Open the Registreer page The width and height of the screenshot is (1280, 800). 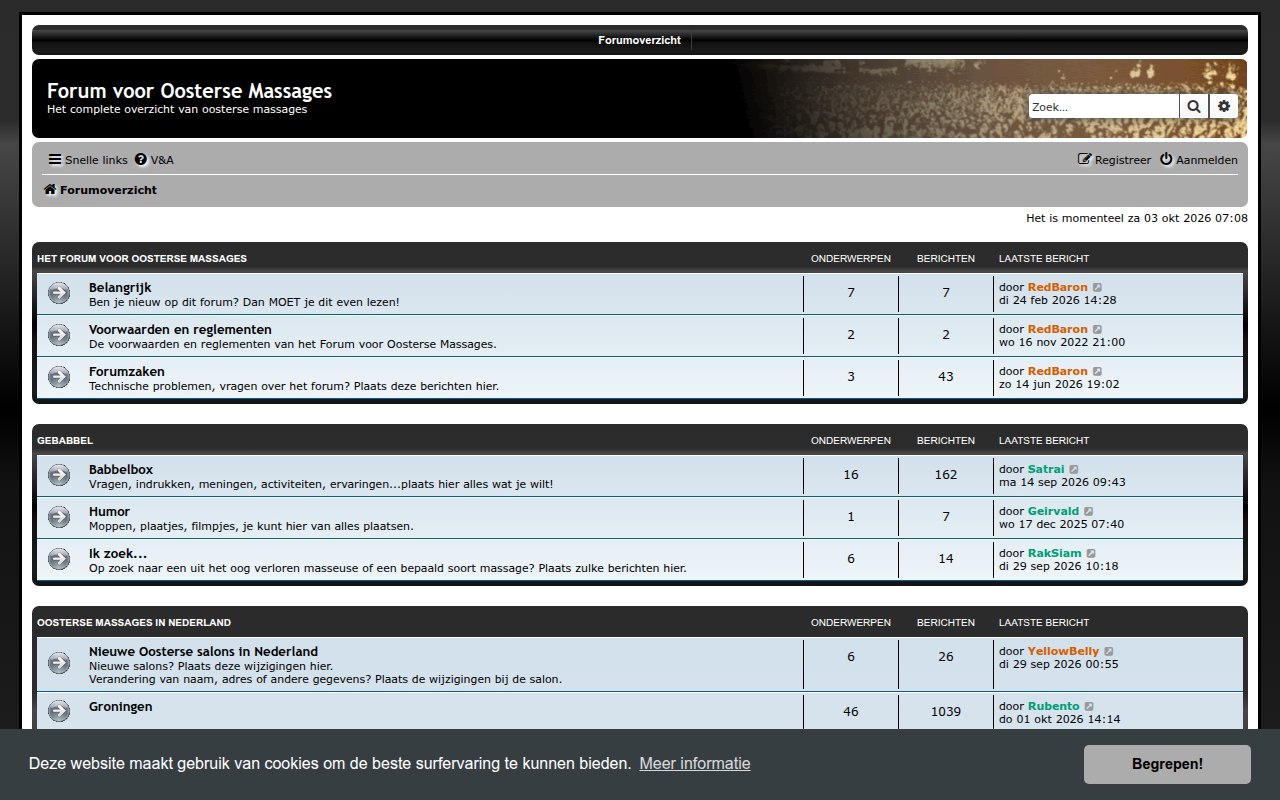1114,160
